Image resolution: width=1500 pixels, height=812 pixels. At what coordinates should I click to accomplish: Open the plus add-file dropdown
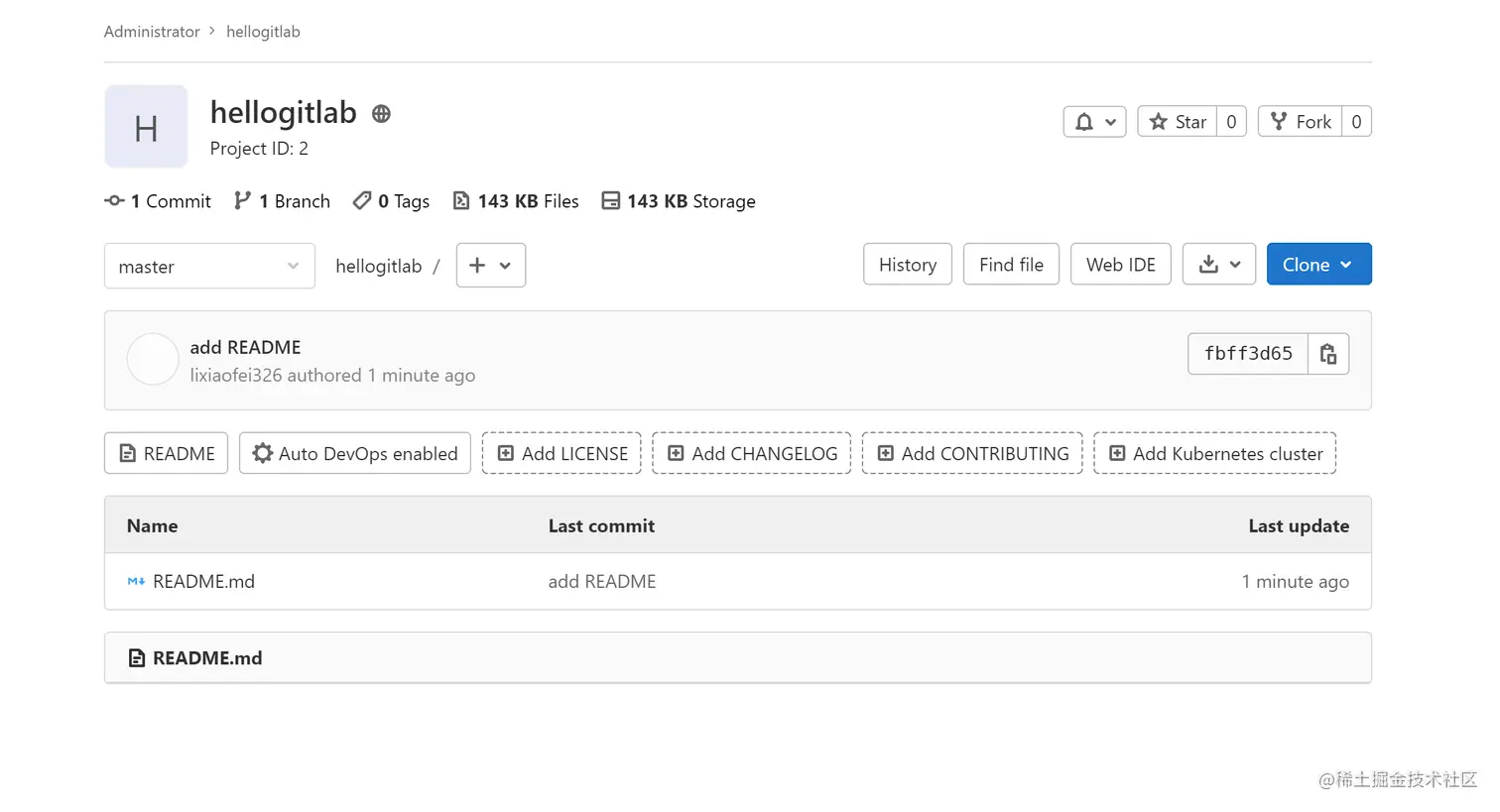(491, 266)
